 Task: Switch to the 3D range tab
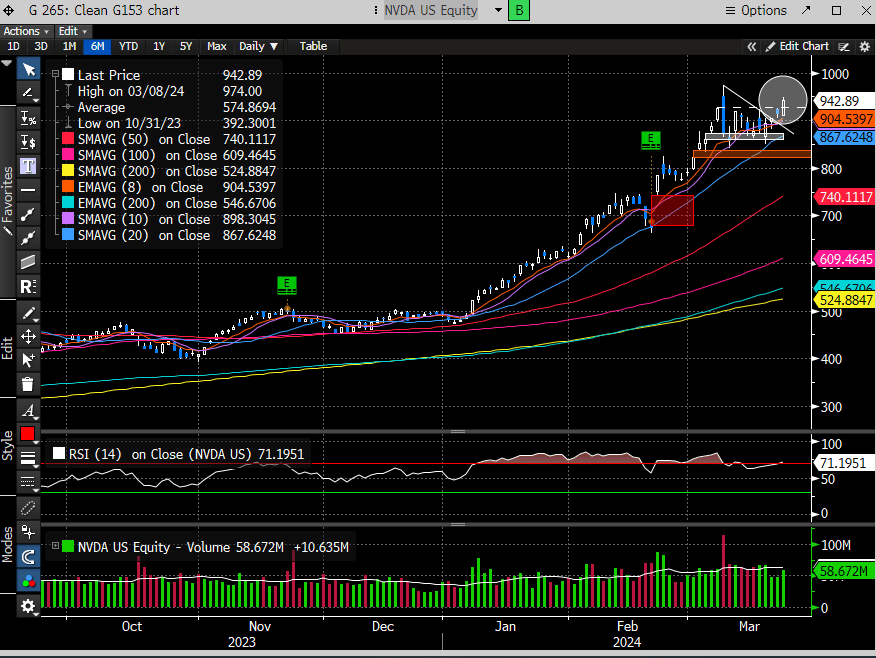click(x=41, y=46)
